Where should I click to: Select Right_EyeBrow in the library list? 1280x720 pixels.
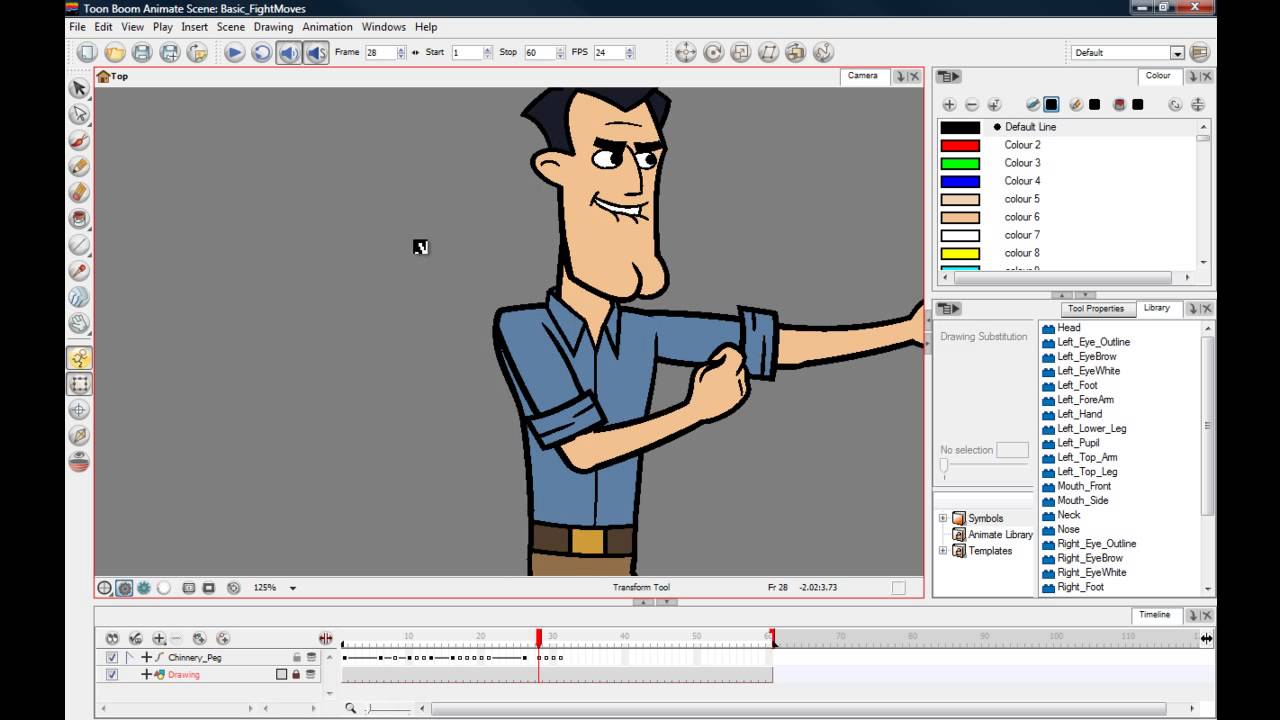coord(1090,558)
